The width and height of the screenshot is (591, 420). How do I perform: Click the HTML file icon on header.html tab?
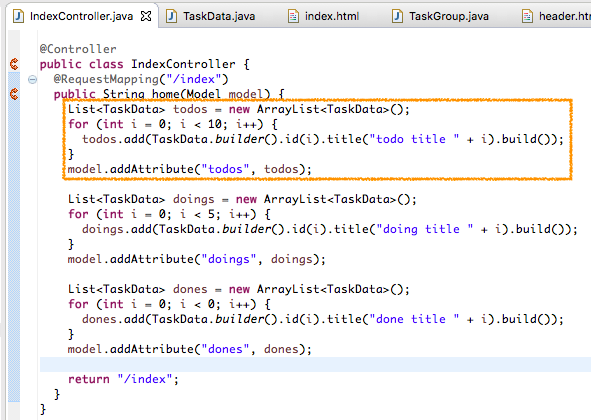(527, 16)
